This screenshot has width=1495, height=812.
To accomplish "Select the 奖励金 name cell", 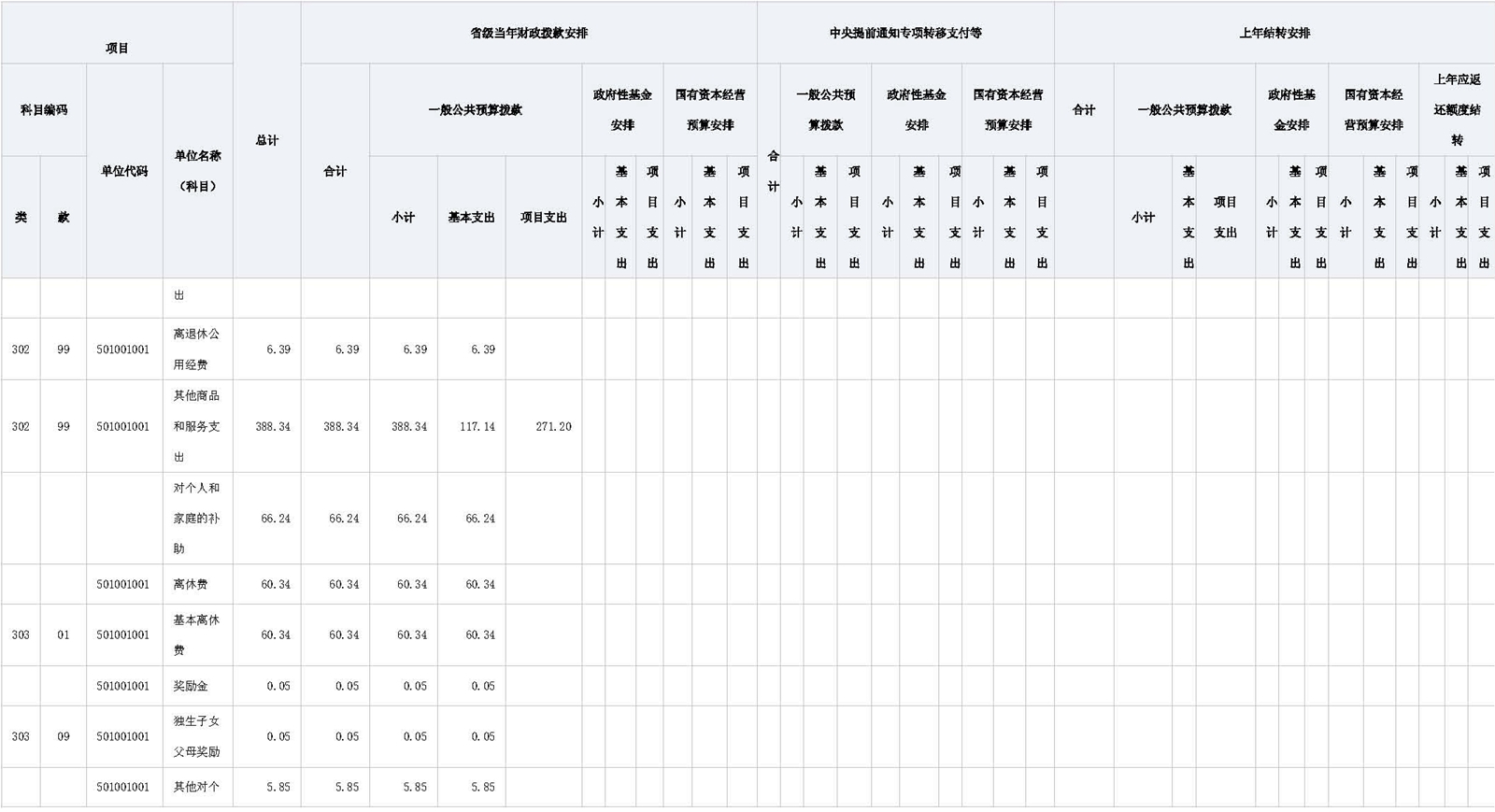I will [x=198, y=686].
